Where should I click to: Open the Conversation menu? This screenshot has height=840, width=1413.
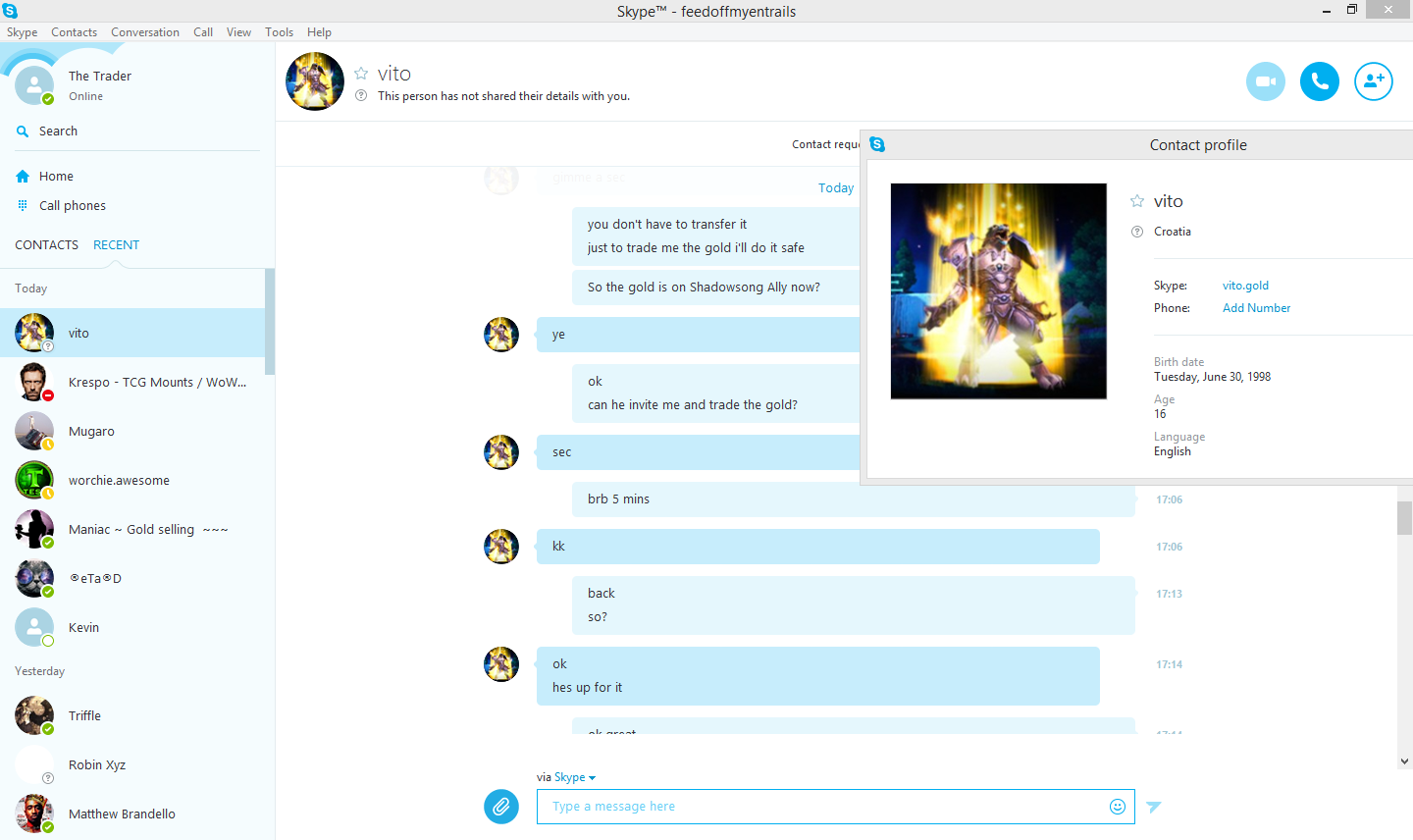coord(145,32)
